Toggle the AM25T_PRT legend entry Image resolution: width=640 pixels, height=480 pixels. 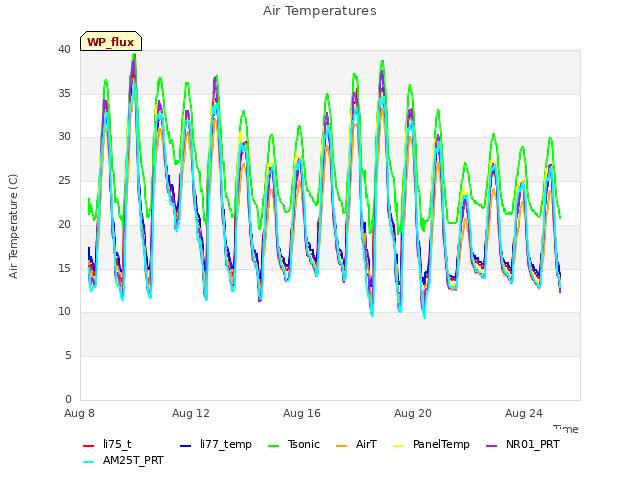click(x=123, y=461)
